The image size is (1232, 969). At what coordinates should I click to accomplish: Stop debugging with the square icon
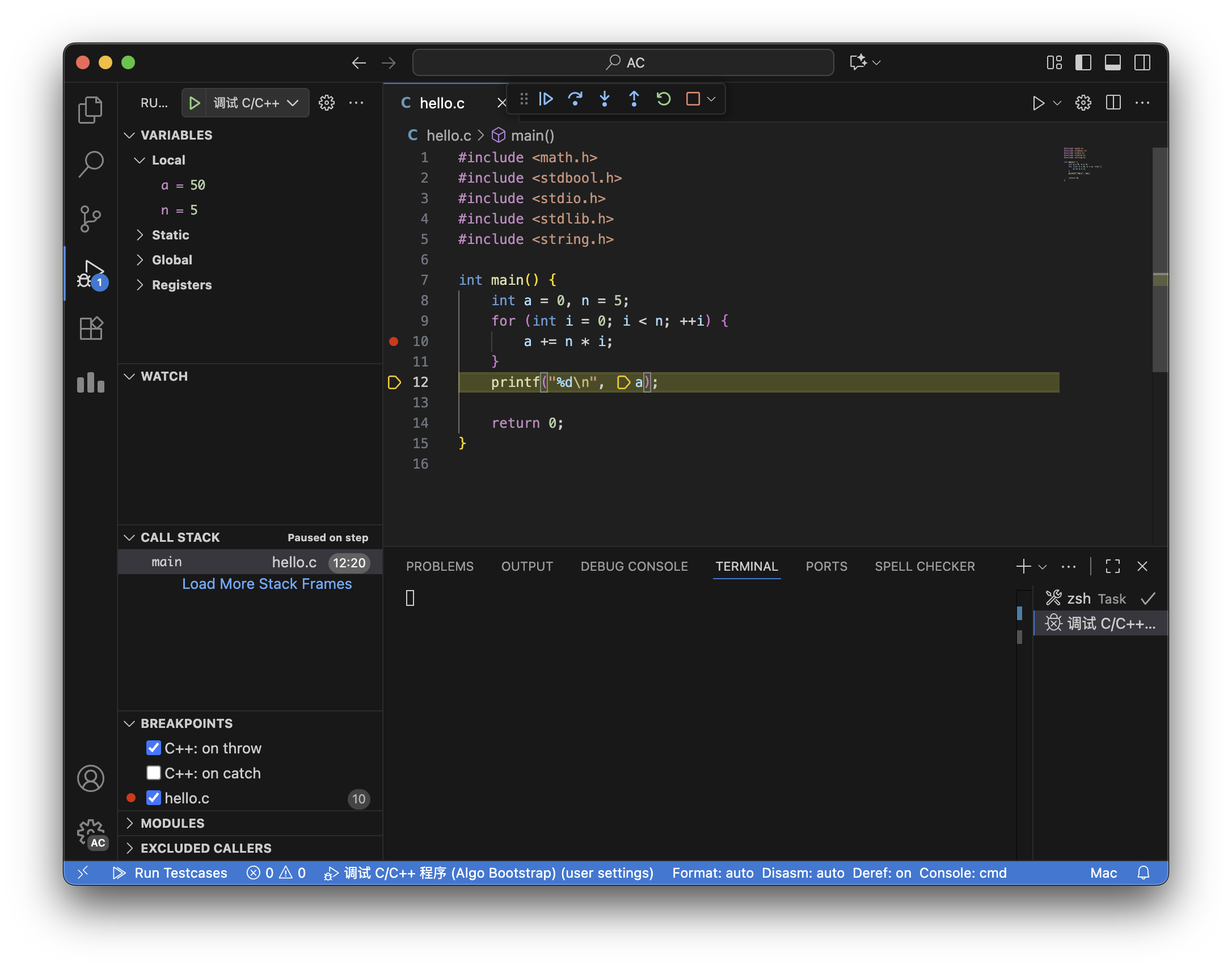pos(693,99)
